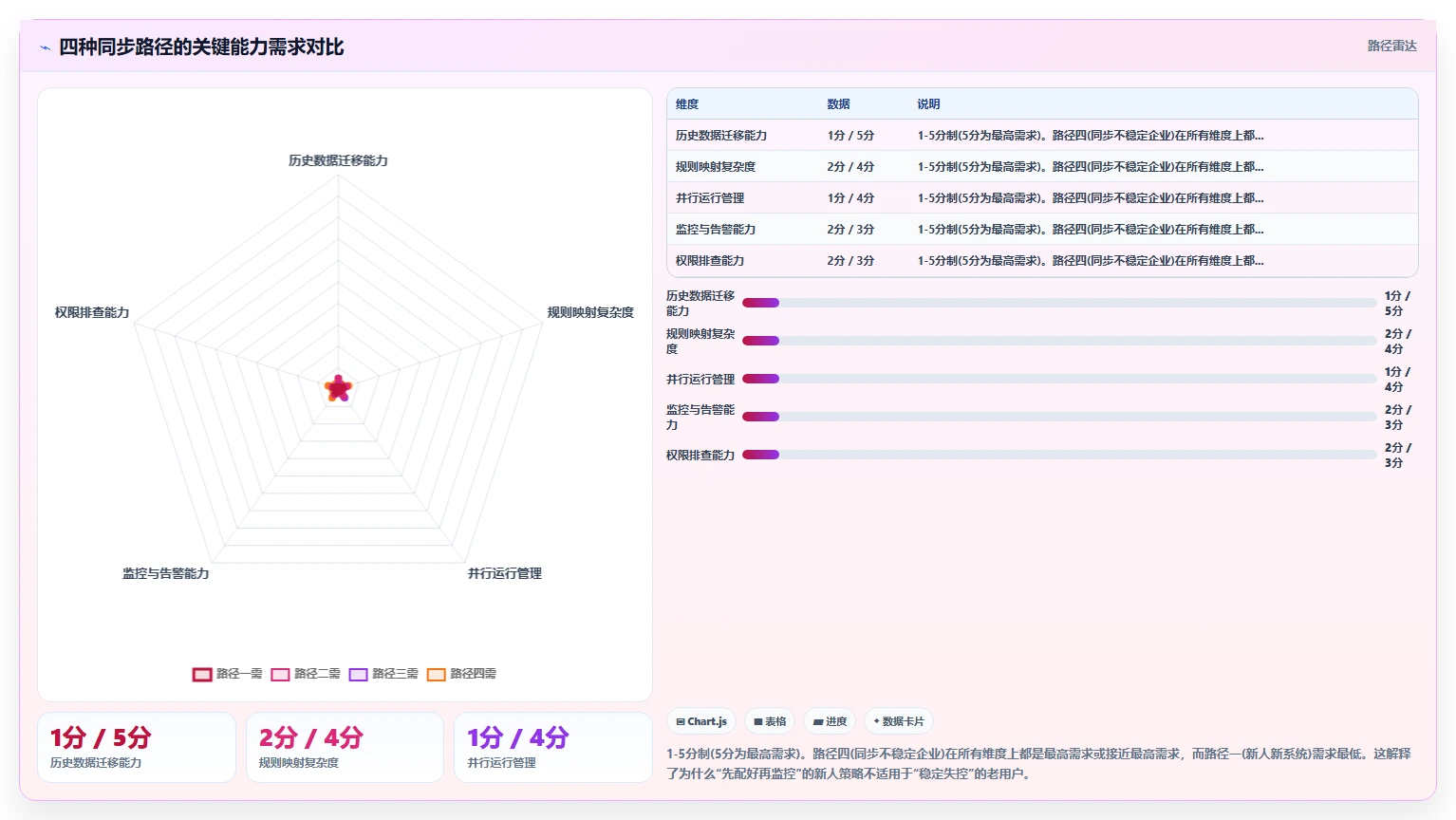
Task: Select the 监控与告警能力 table row label
Action: click(716, 230)
